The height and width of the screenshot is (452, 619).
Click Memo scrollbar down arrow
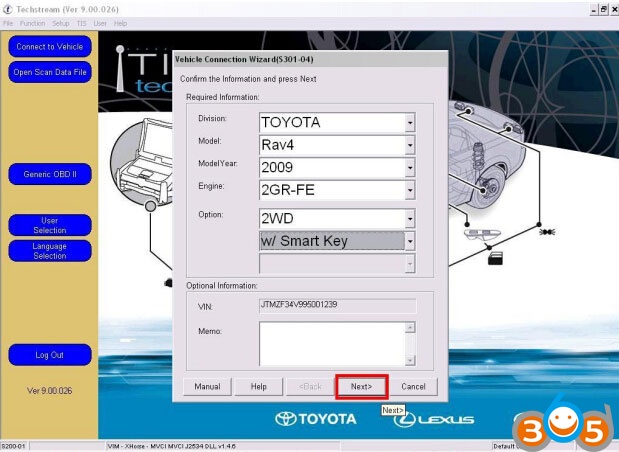point(410,360)
